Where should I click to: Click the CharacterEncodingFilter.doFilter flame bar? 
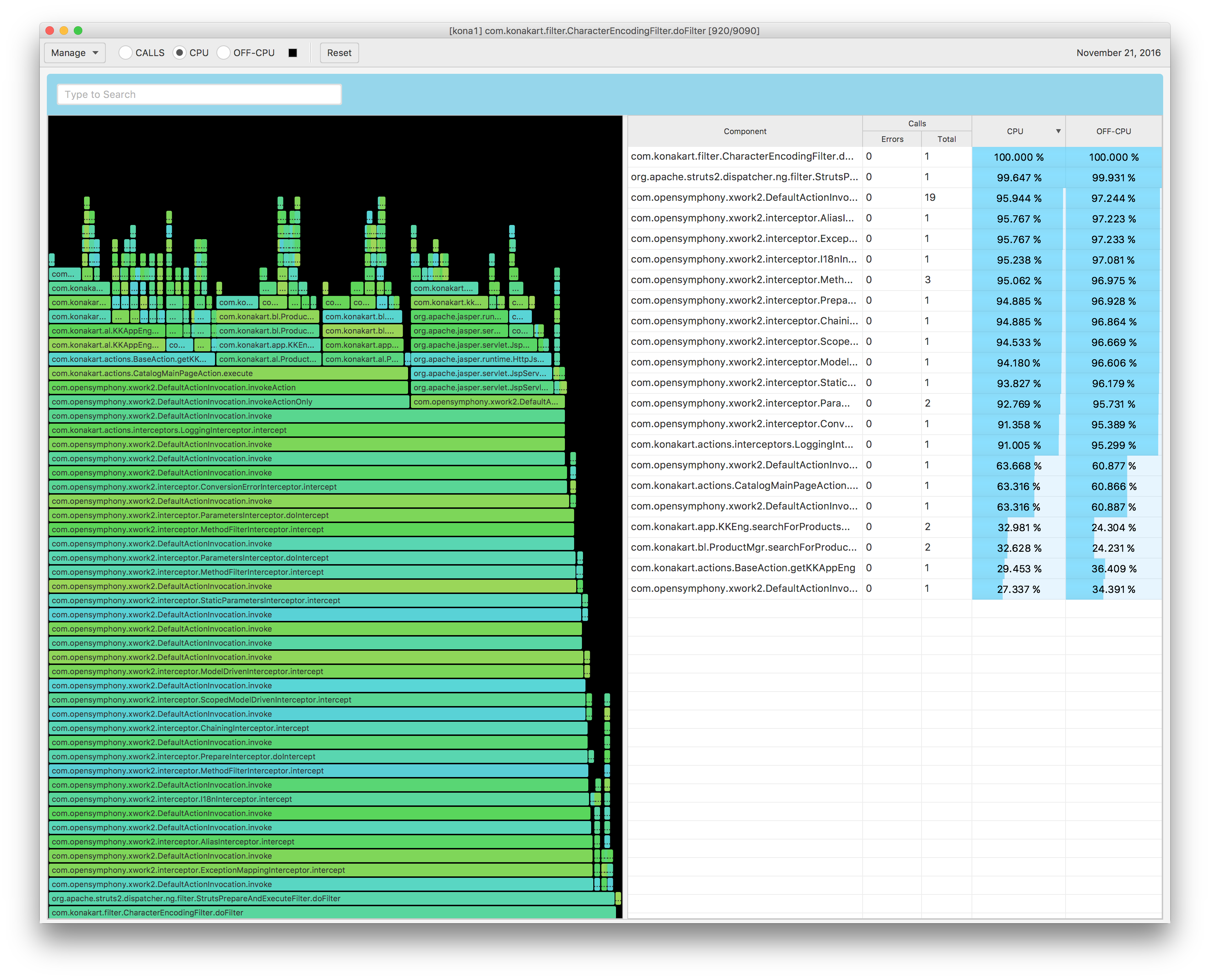coord(332,913)
